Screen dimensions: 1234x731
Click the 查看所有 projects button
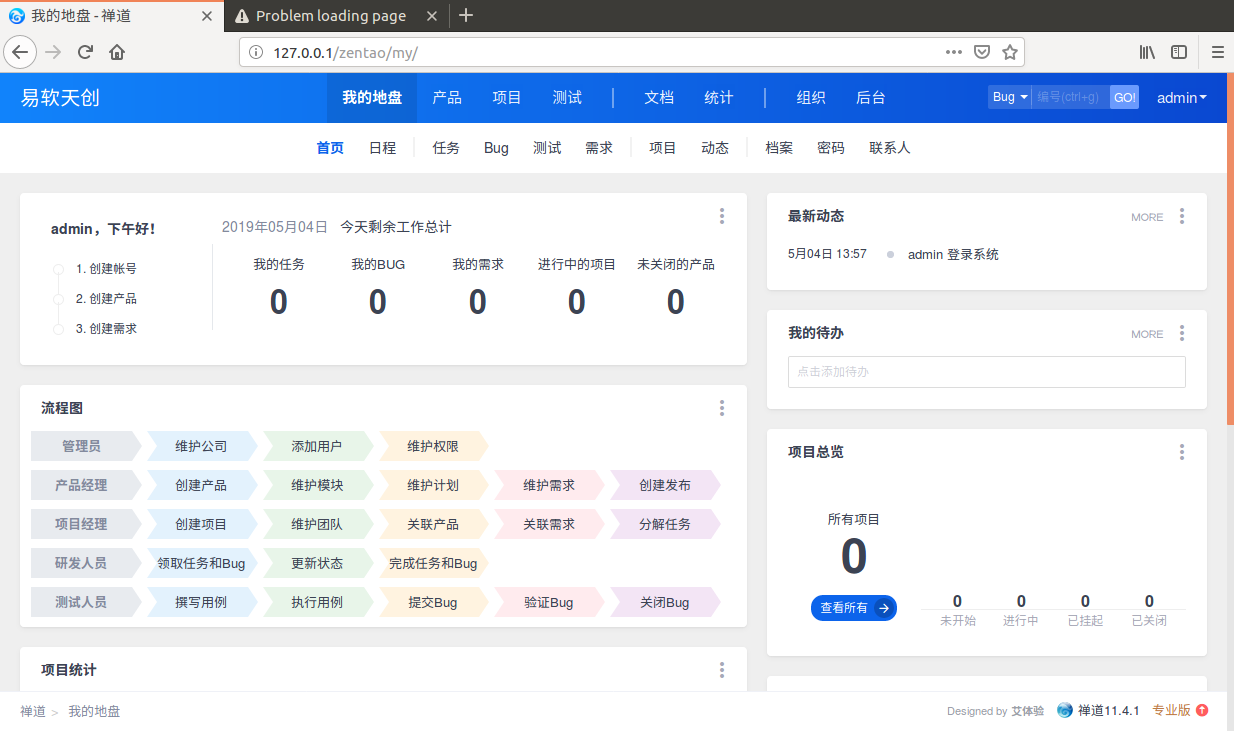point(853,608)
